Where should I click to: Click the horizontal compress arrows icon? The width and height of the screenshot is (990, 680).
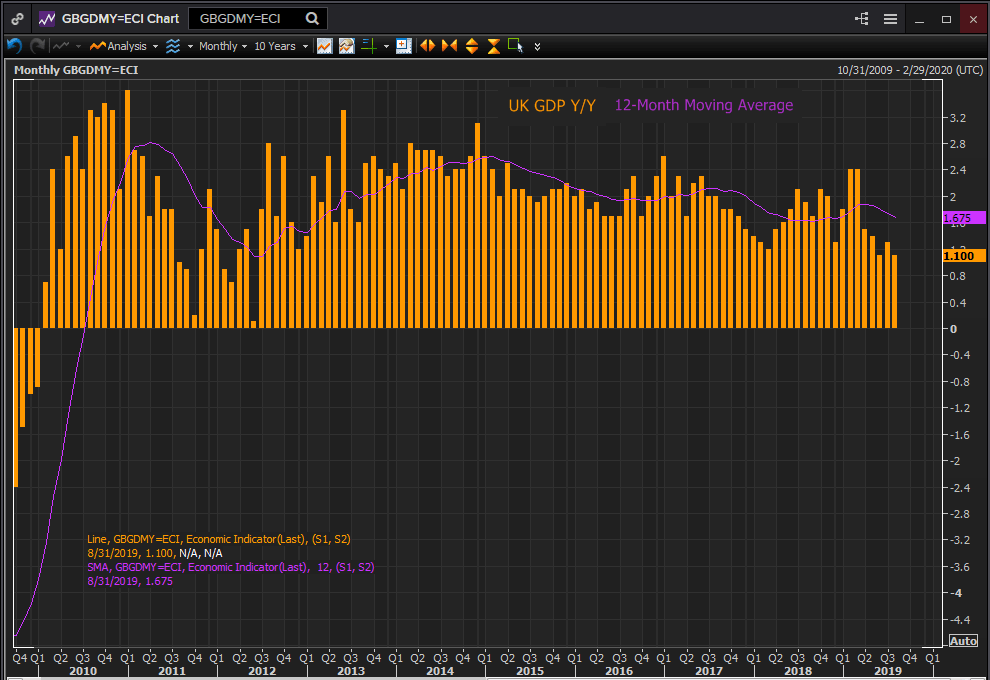click(x=449, y=46)
